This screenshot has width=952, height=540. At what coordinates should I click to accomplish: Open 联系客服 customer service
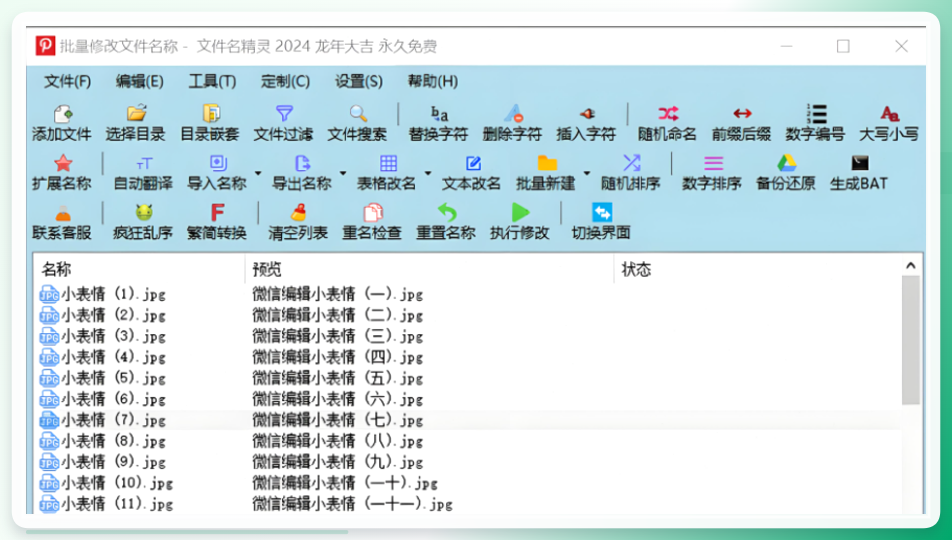tap(62, 222)
